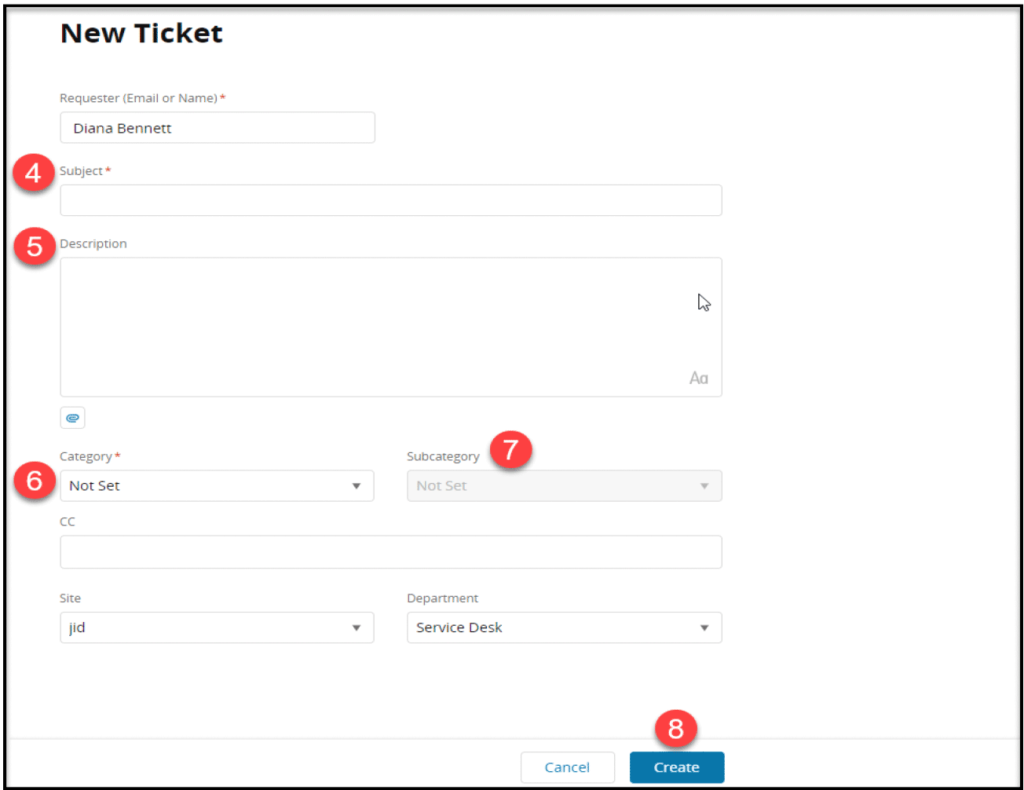Click the New Ticket heading

click(x=141, y=33)
